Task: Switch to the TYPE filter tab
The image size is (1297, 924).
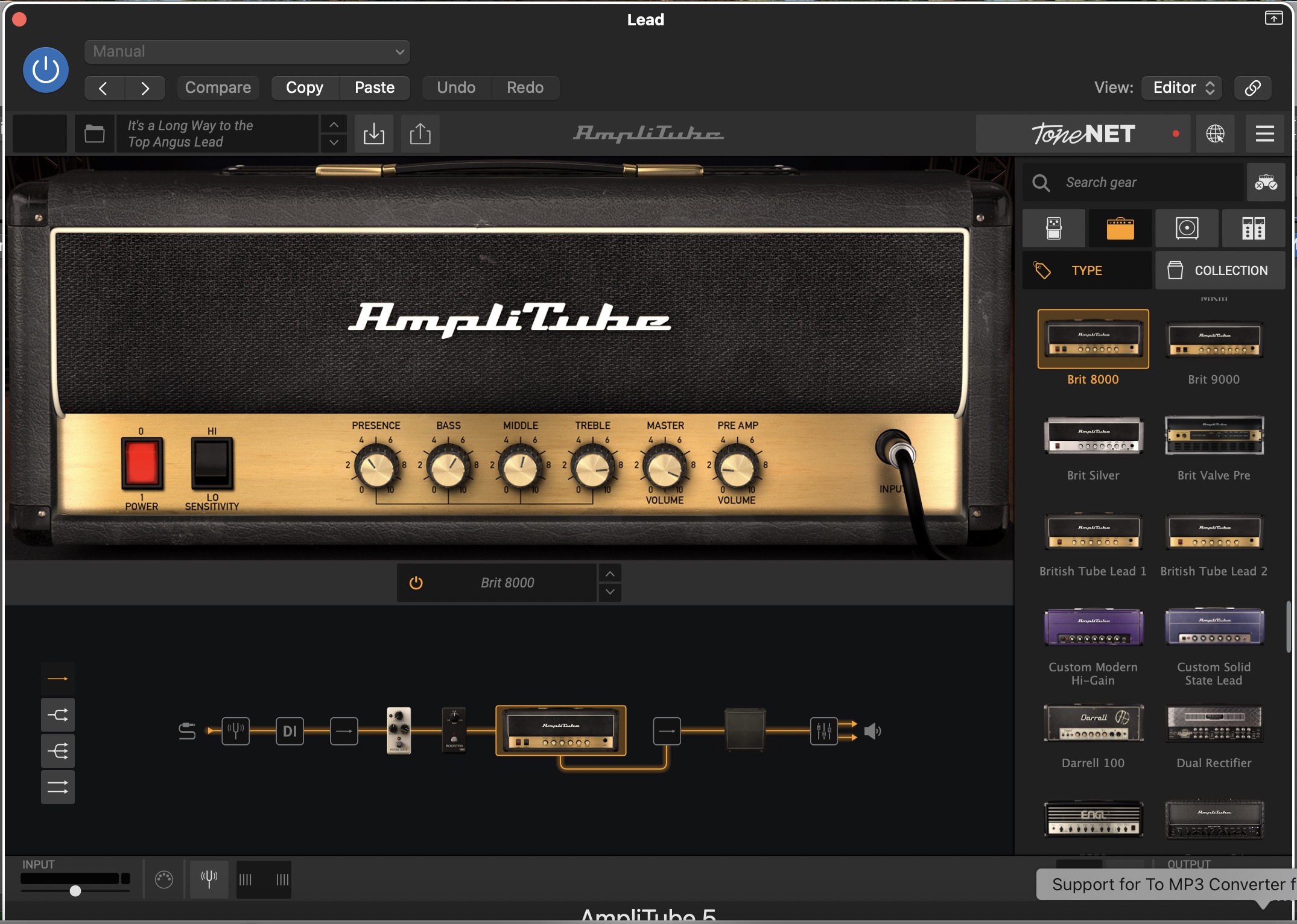Action: coord(1087,270)
